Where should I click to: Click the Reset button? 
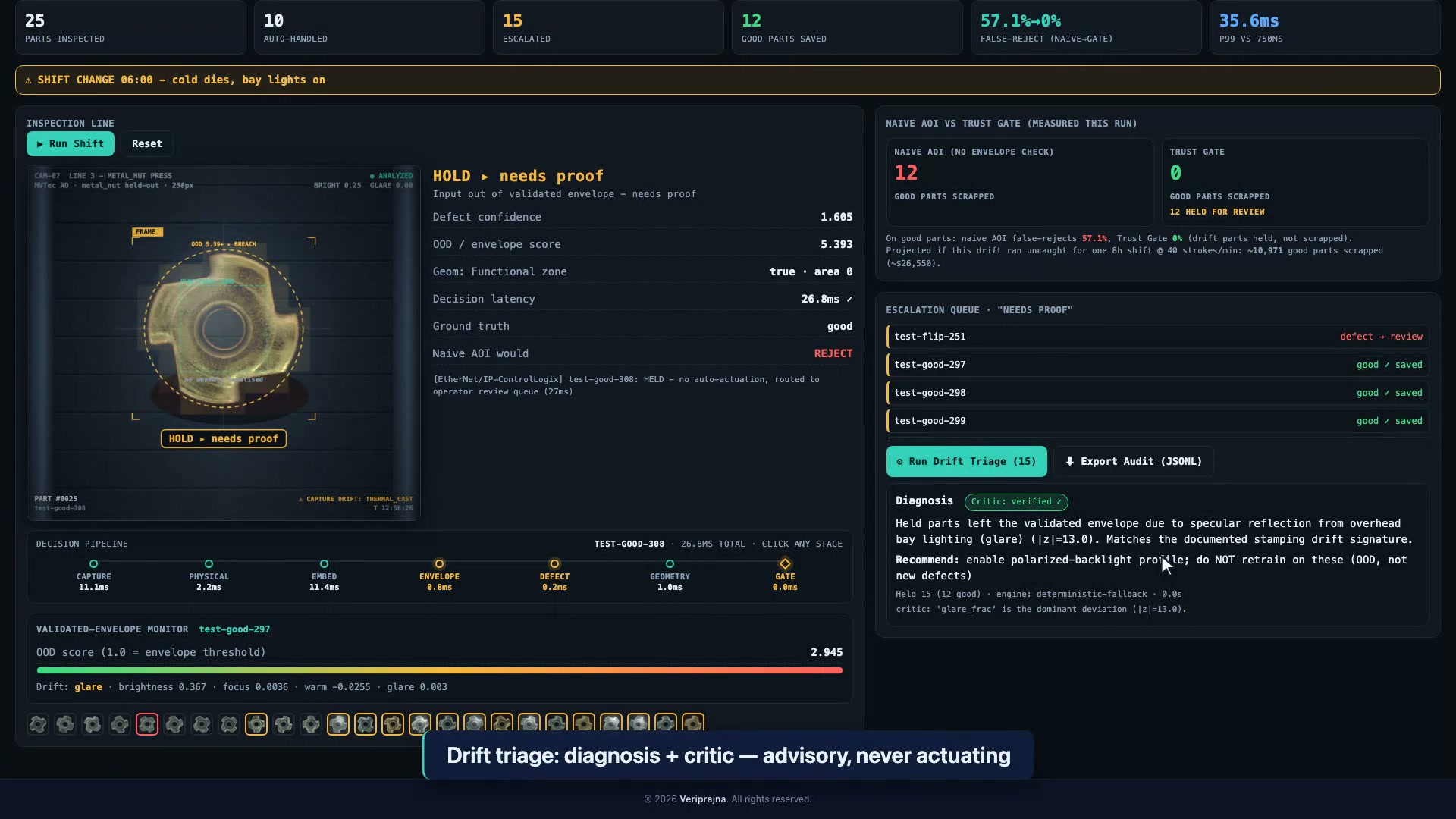coord(147,143)
